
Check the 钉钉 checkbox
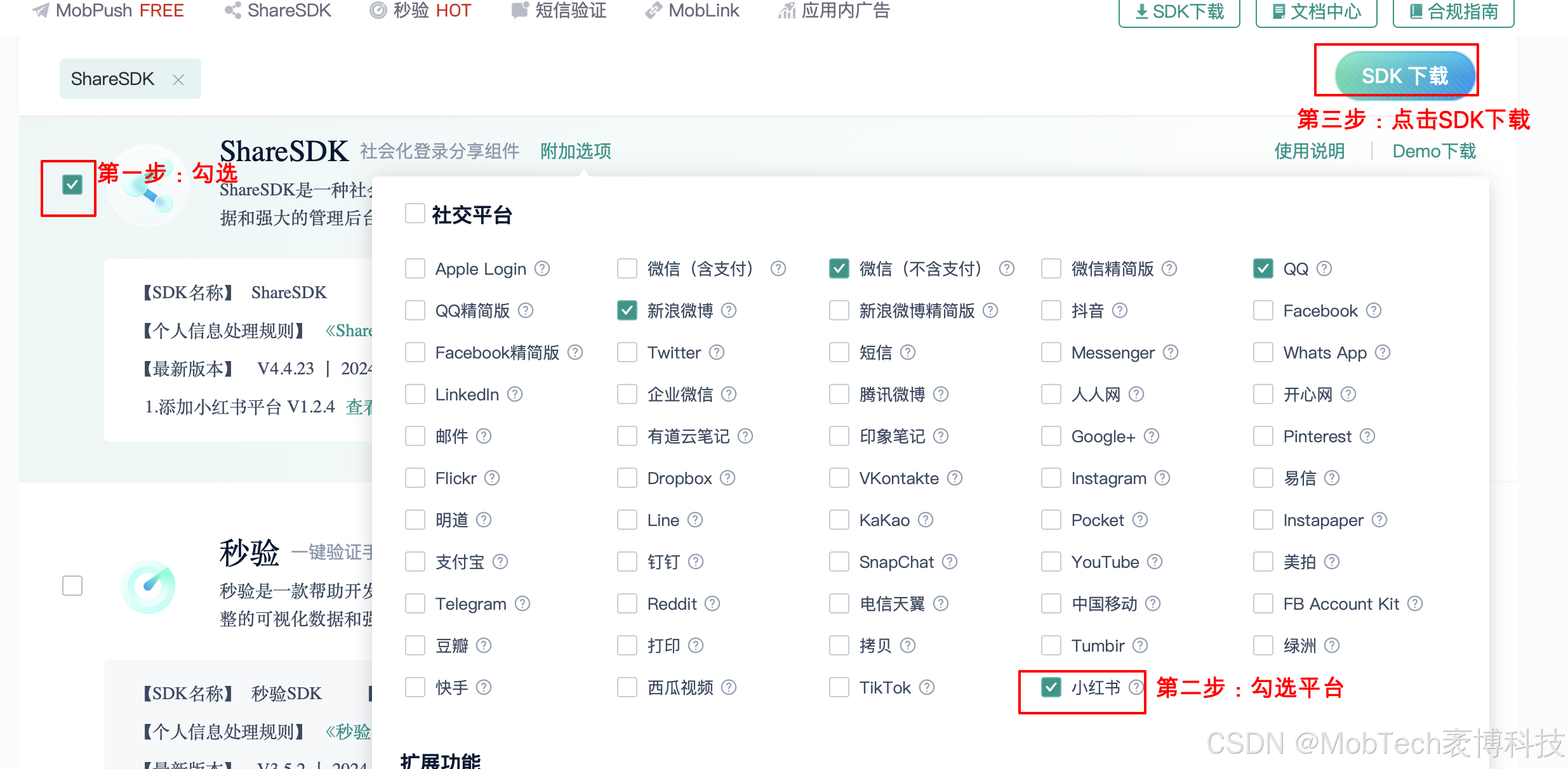(x=627, y=562)
